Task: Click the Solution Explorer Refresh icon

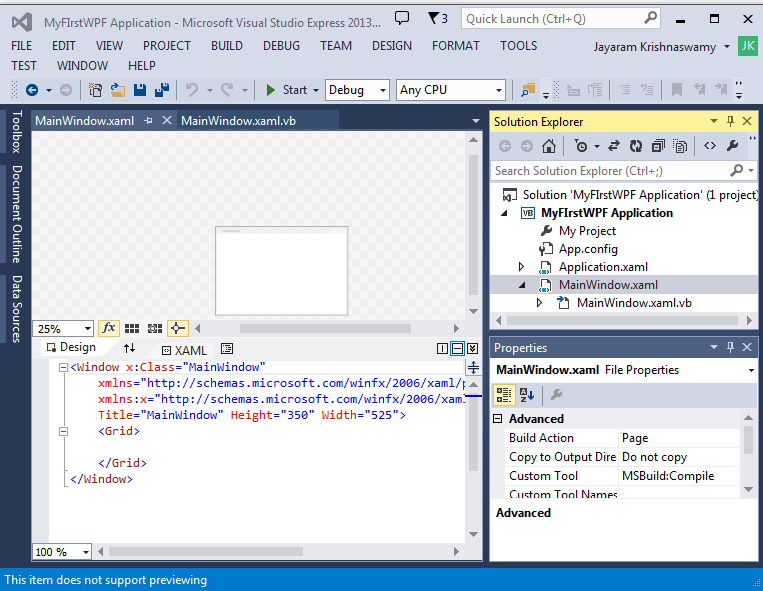Action: click(636, 146)
